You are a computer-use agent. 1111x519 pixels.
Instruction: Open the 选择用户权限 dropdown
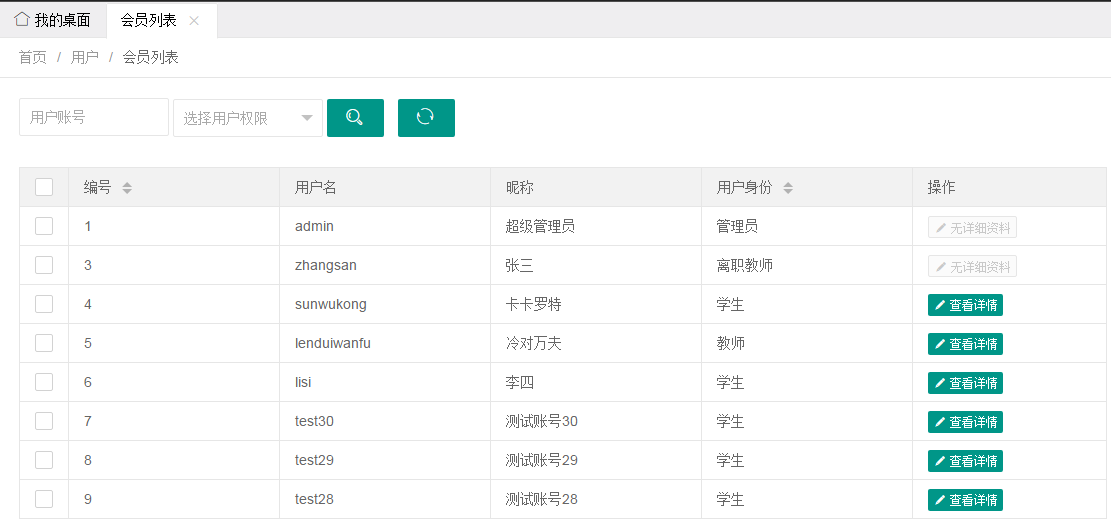[247, 118]
